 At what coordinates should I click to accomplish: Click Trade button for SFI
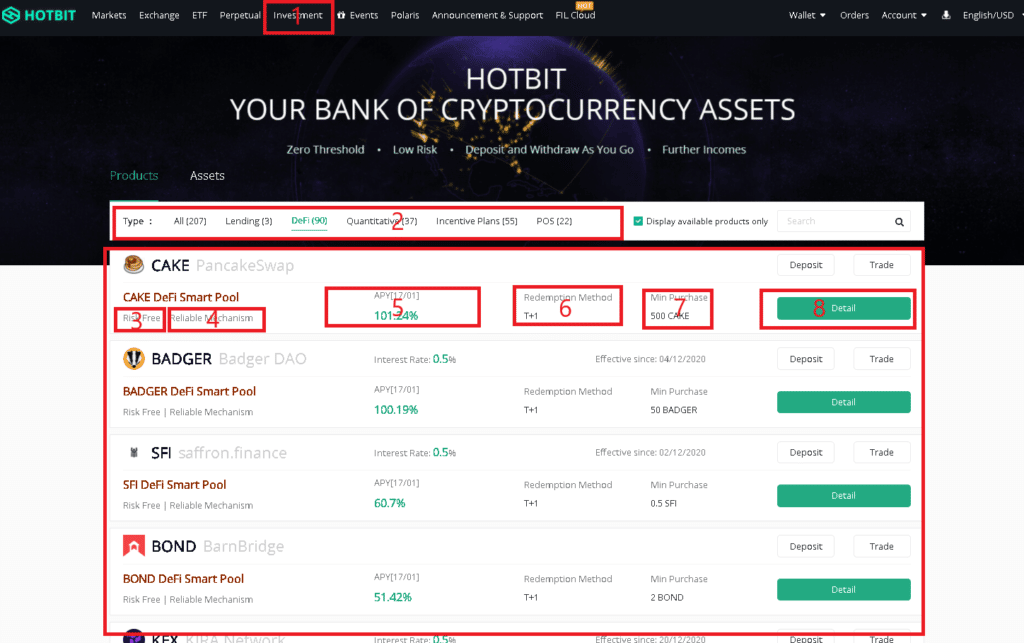(x=882, y=452)
